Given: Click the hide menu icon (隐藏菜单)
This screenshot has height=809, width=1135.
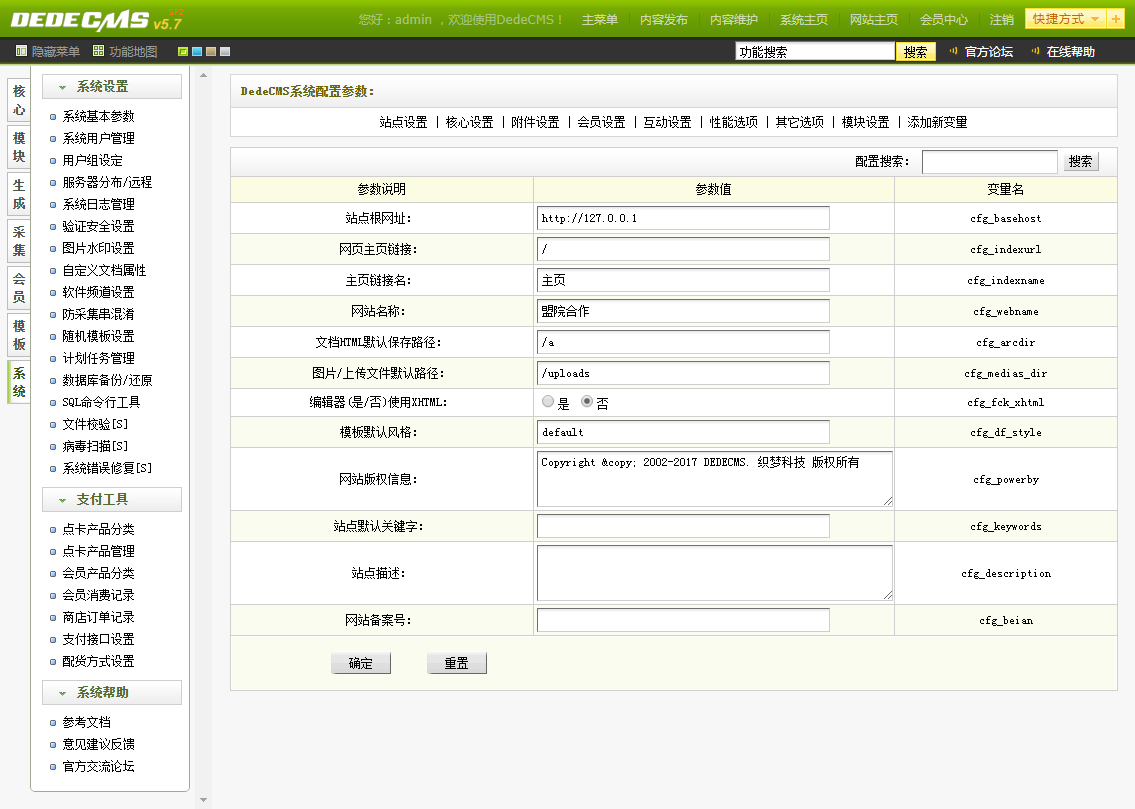Looking at the screenshot, I should (x=21, y=51).
